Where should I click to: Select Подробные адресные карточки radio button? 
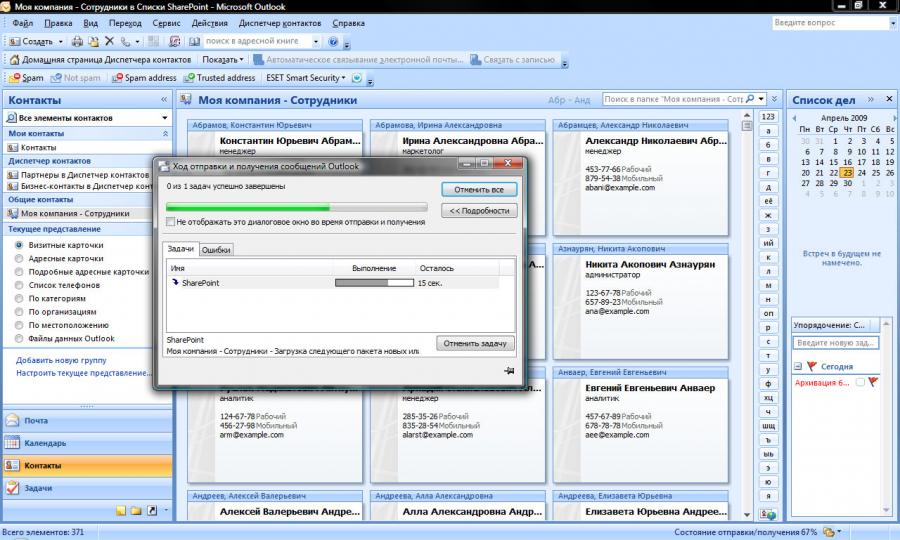click(19, 271)
